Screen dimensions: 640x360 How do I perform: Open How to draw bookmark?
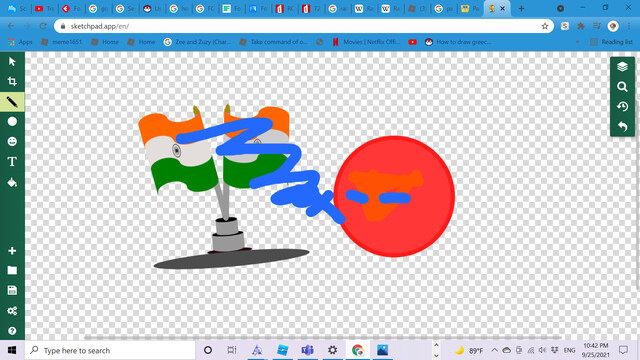458,42
